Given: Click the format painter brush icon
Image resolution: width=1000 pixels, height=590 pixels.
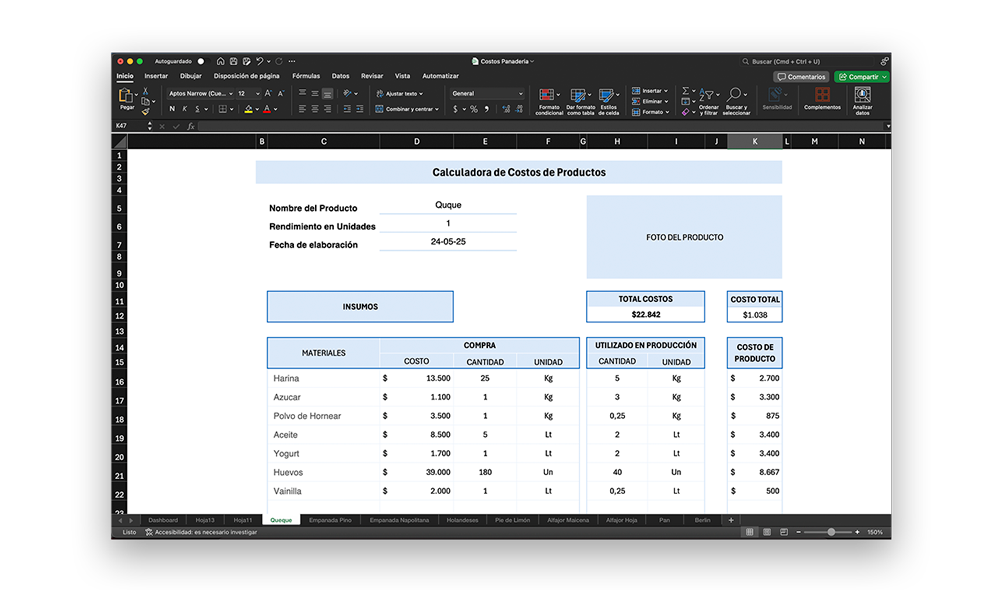Looking at the screenshot, I should (x=145, y=112).
